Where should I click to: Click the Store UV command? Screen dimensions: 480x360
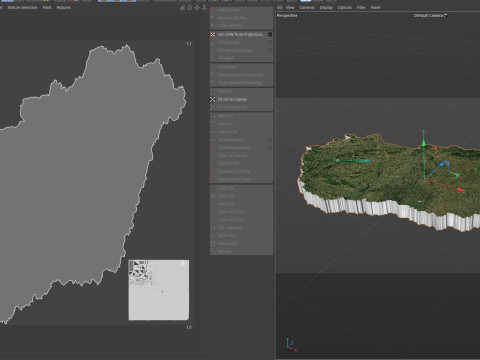click(241, 236)
